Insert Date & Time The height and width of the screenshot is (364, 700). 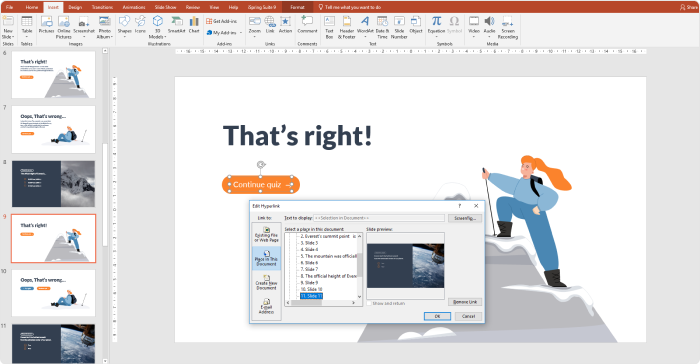pos(382,27)
